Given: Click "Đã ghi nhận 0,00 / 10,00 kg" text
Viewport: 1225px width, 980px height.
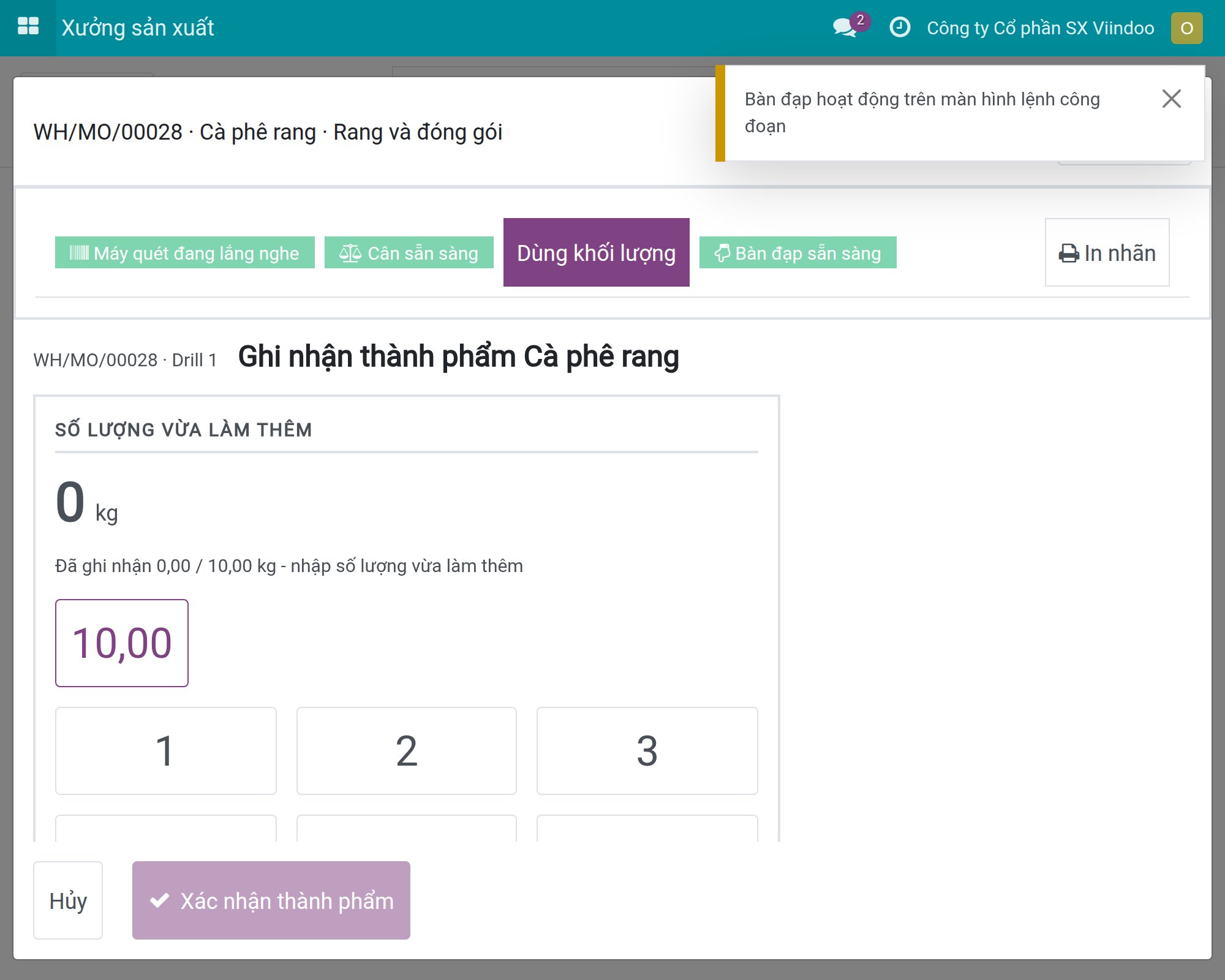Looking at the screenshot, I should tap(165, 566).
